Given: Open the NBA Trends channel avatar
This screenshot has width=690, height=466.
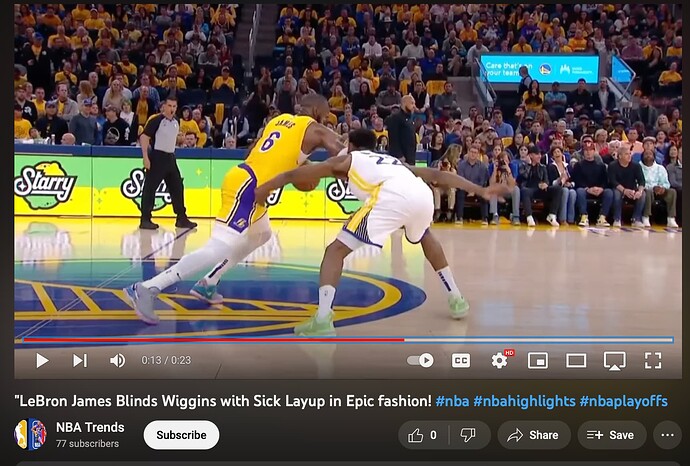Looking at the screenshot, I should tap(30, 434).
